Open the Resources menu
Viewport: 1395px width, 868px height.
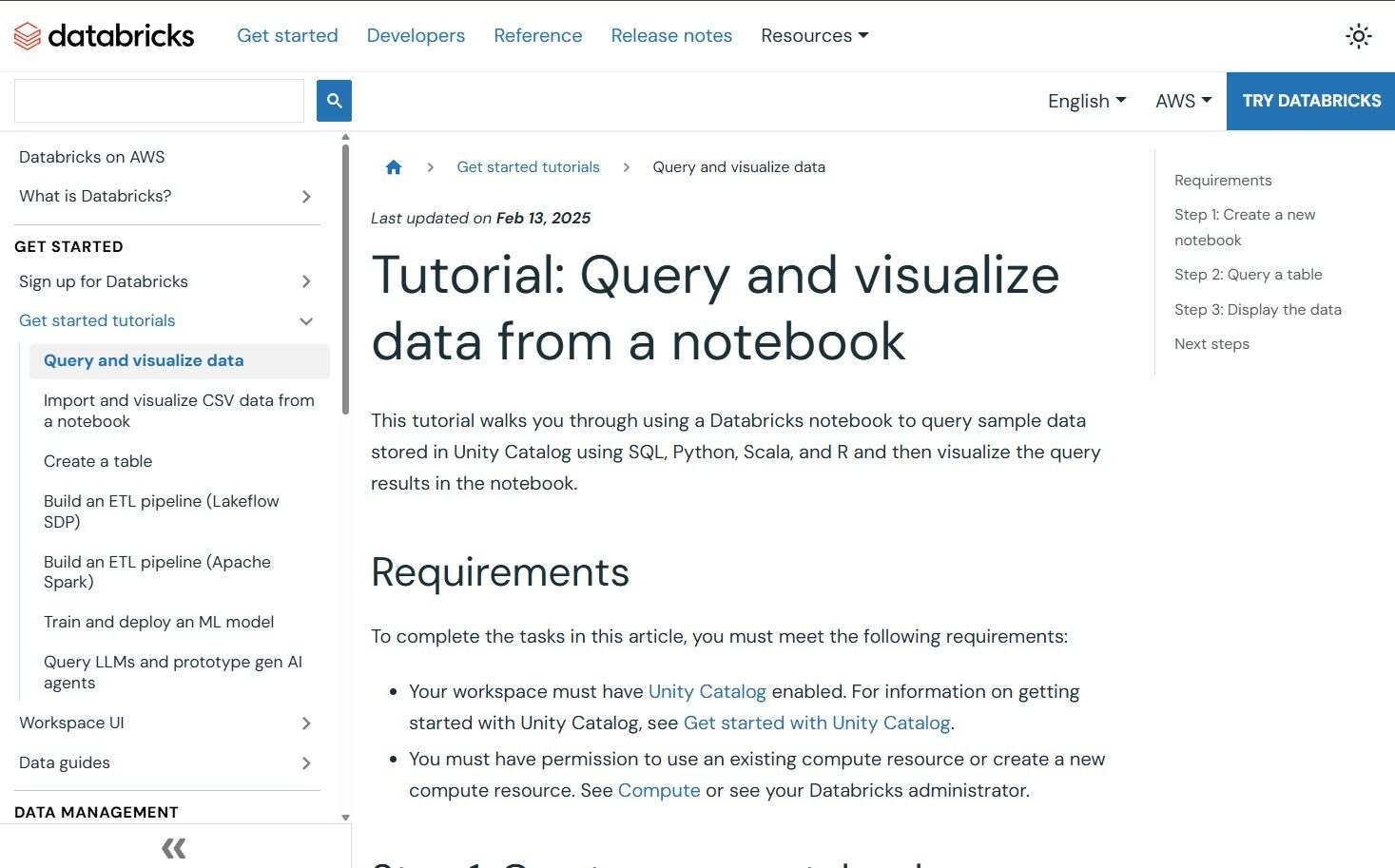[x=814, y=36]
